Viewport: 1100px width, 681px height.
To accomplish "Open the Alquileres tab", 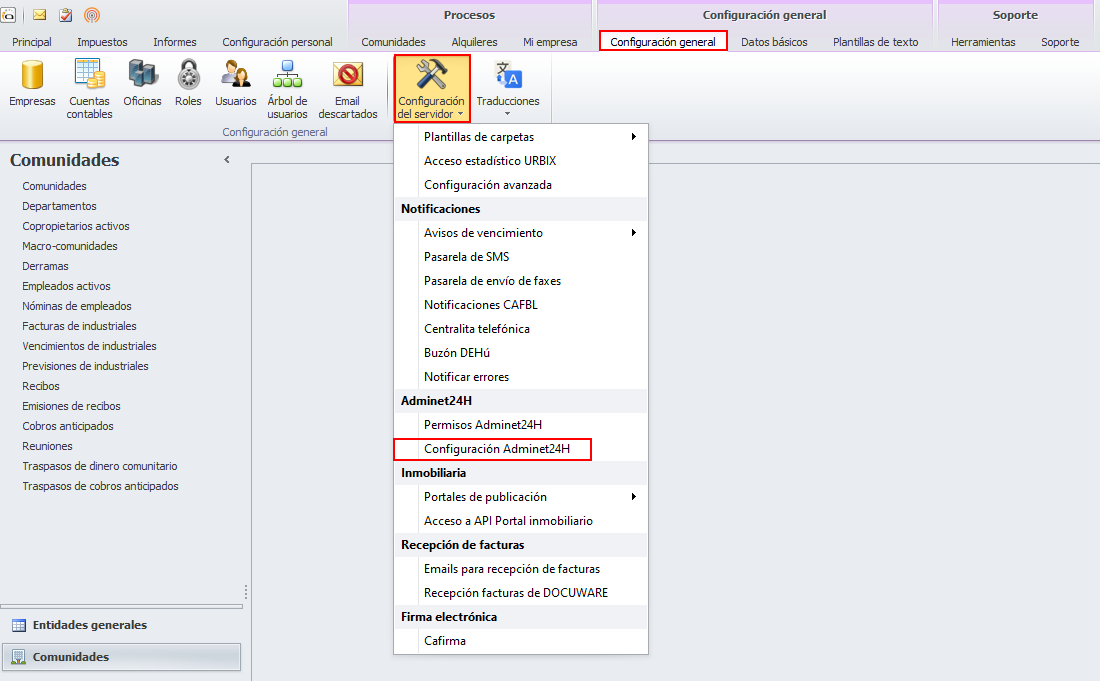I will click(474, 42).
